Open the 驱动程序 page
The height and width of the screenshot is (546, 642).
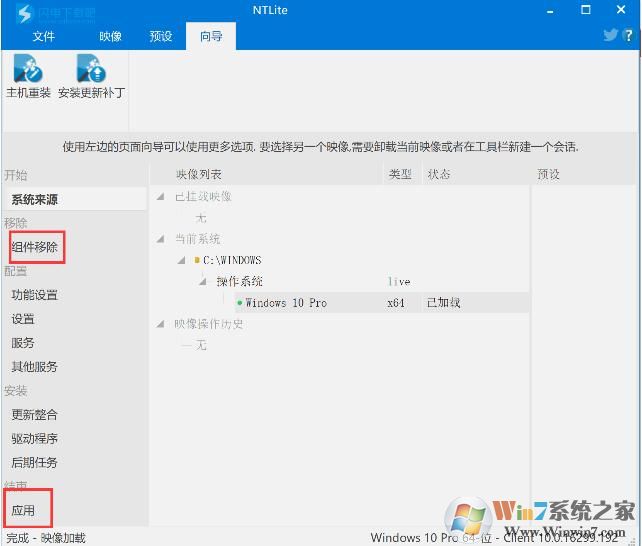(35, 438)
